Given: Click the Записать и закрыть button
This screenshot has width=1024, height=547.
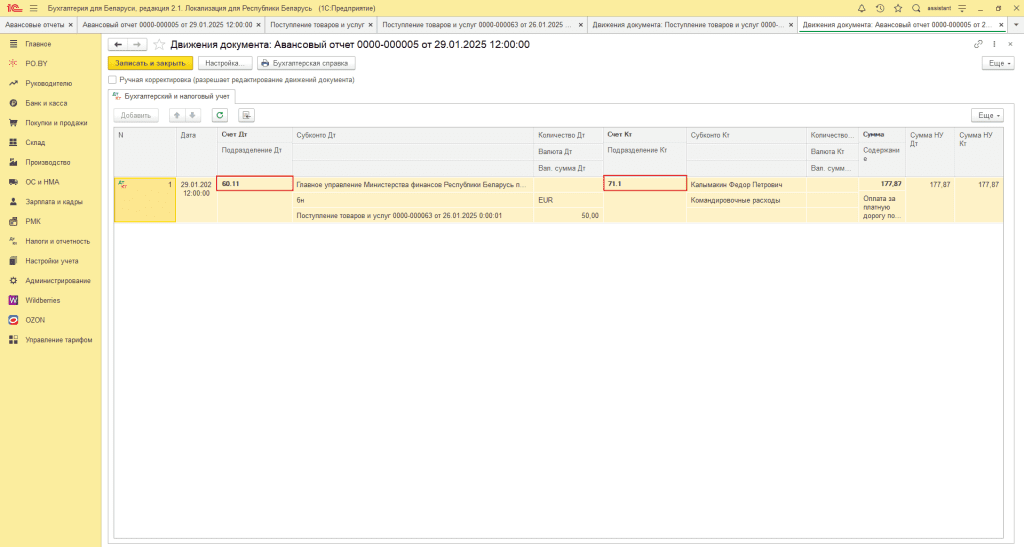Looking at the screenshot, I should [x=150, y=62].
